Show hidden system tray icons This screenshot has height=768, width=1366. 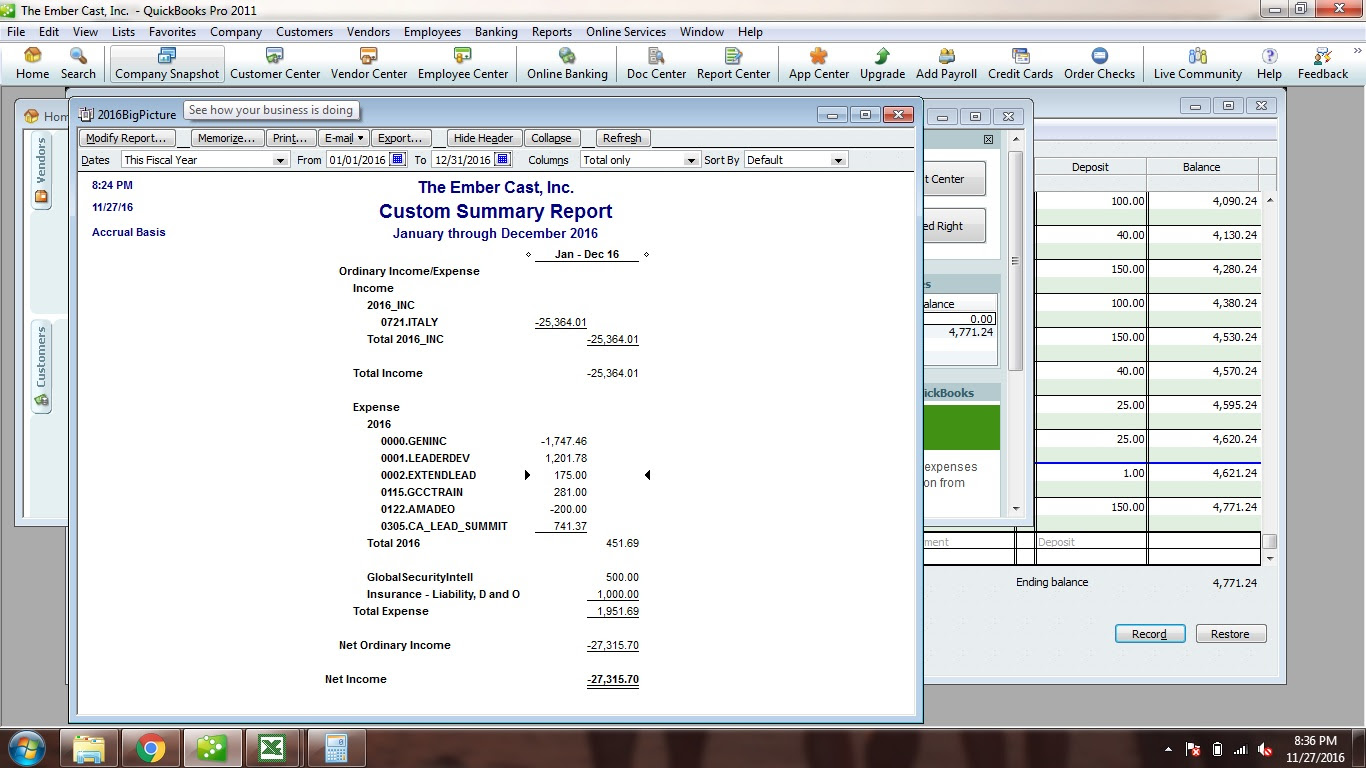1169,749
